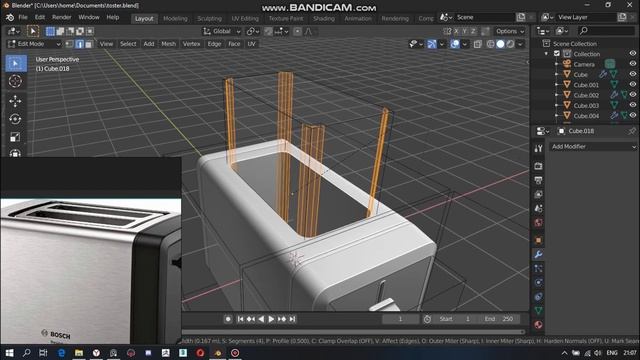Viewport: 640px width, 360px height.
Task: Click the Blender logo menu icon
Action: (10, 18)
